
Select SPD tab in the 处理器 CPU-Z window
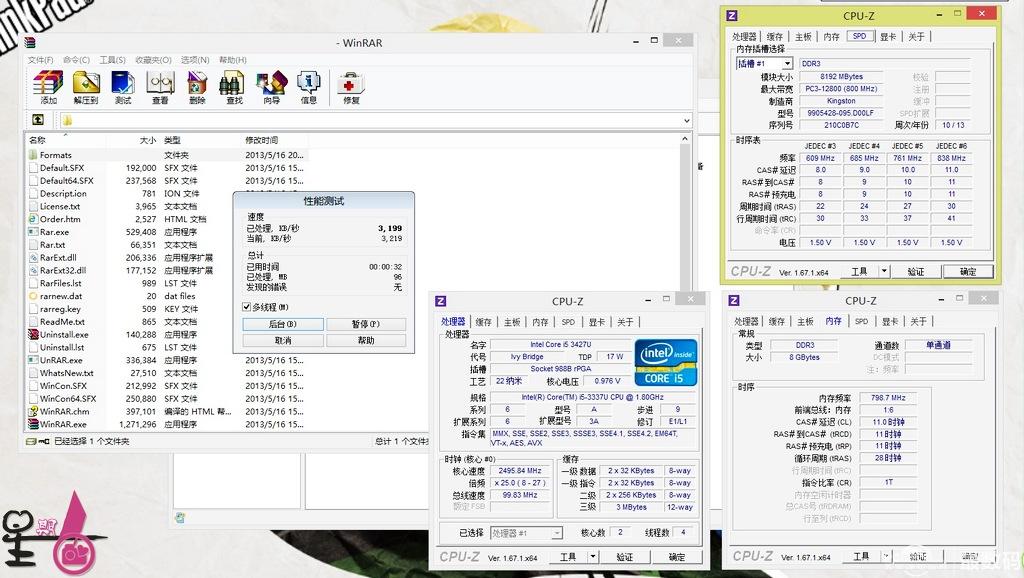[568, 322]
